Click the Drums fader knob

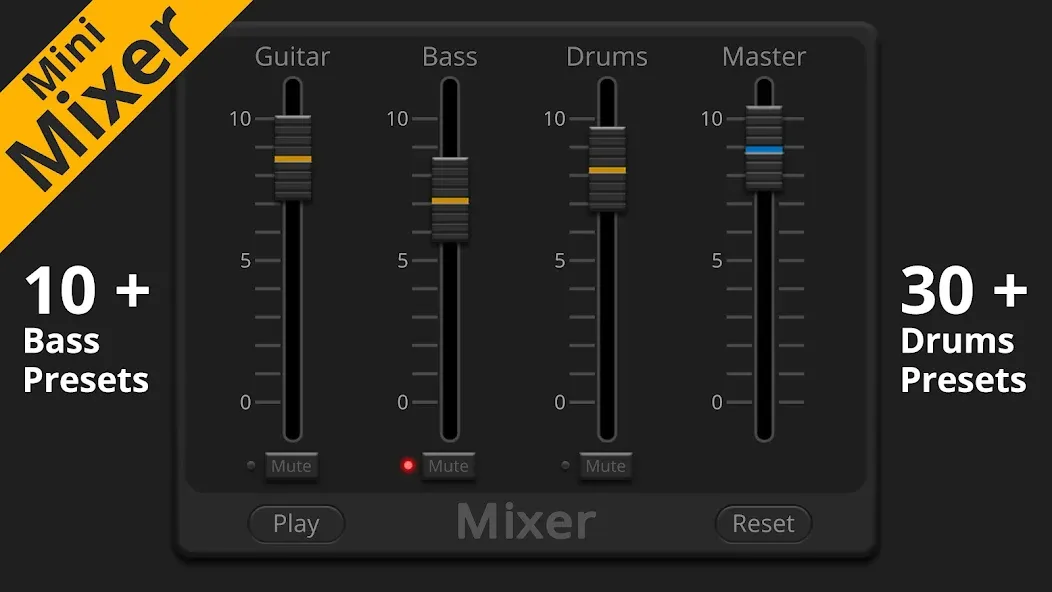[607, 170]
